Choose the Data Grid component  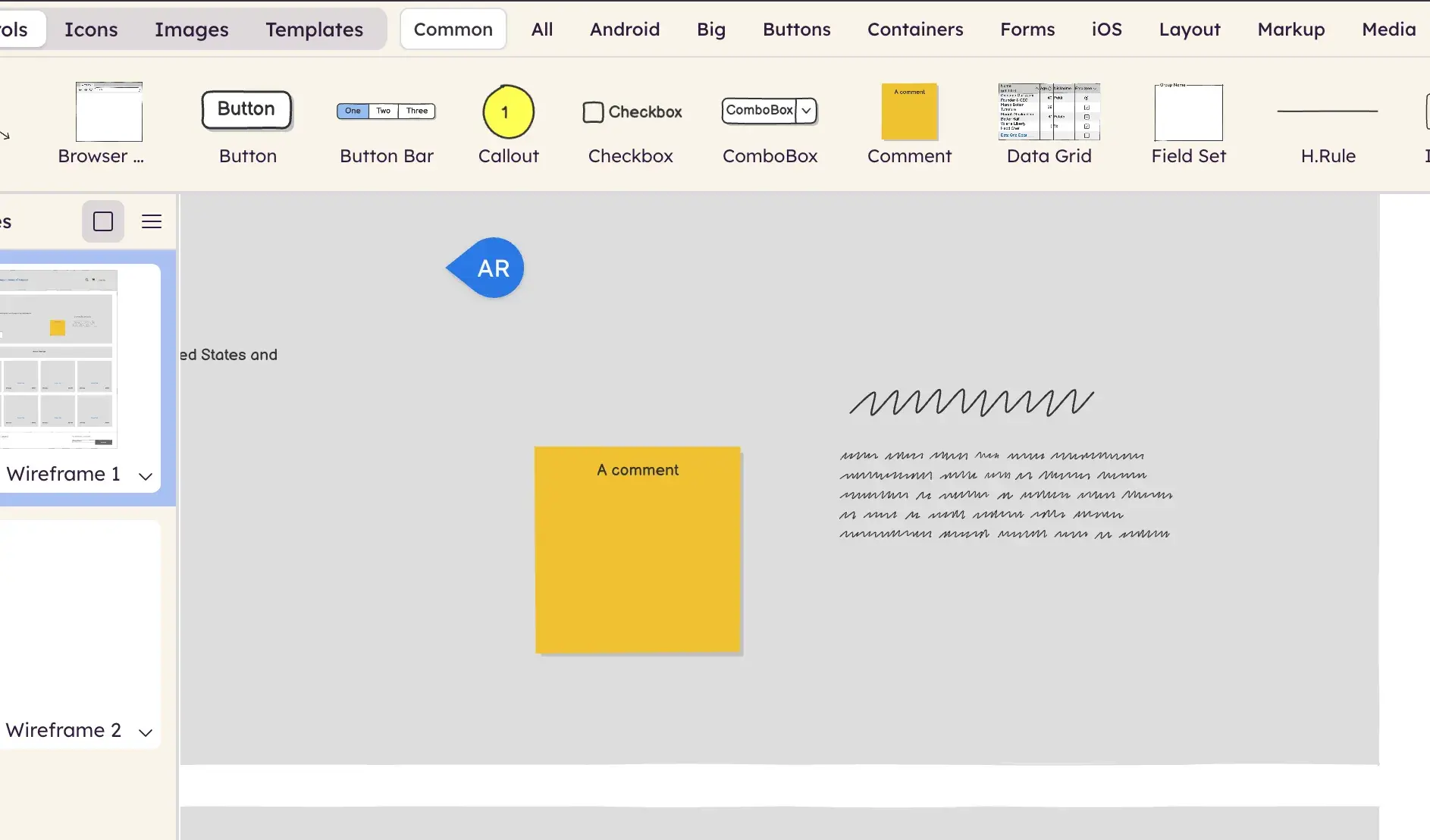coord(1049,112)
